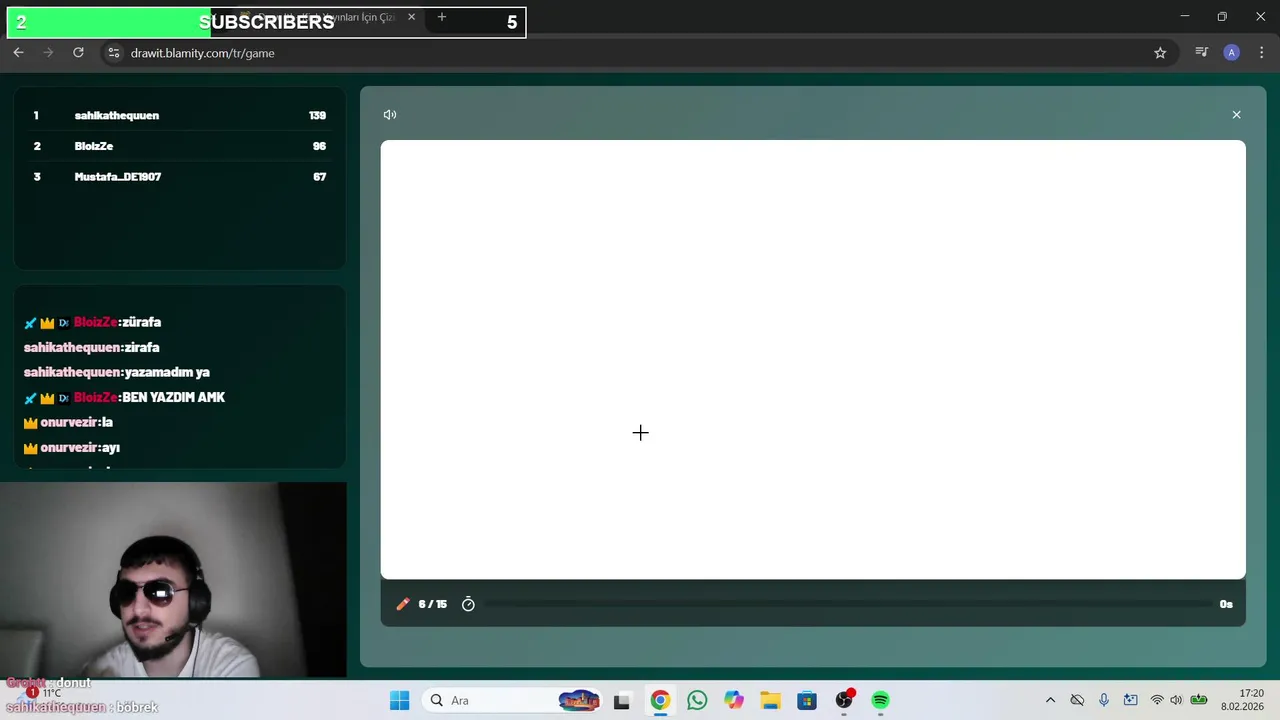This screenshot has width=1280, height=720.
Task: Mute game sound with the speaker icon
Action: tap(390, 115)
